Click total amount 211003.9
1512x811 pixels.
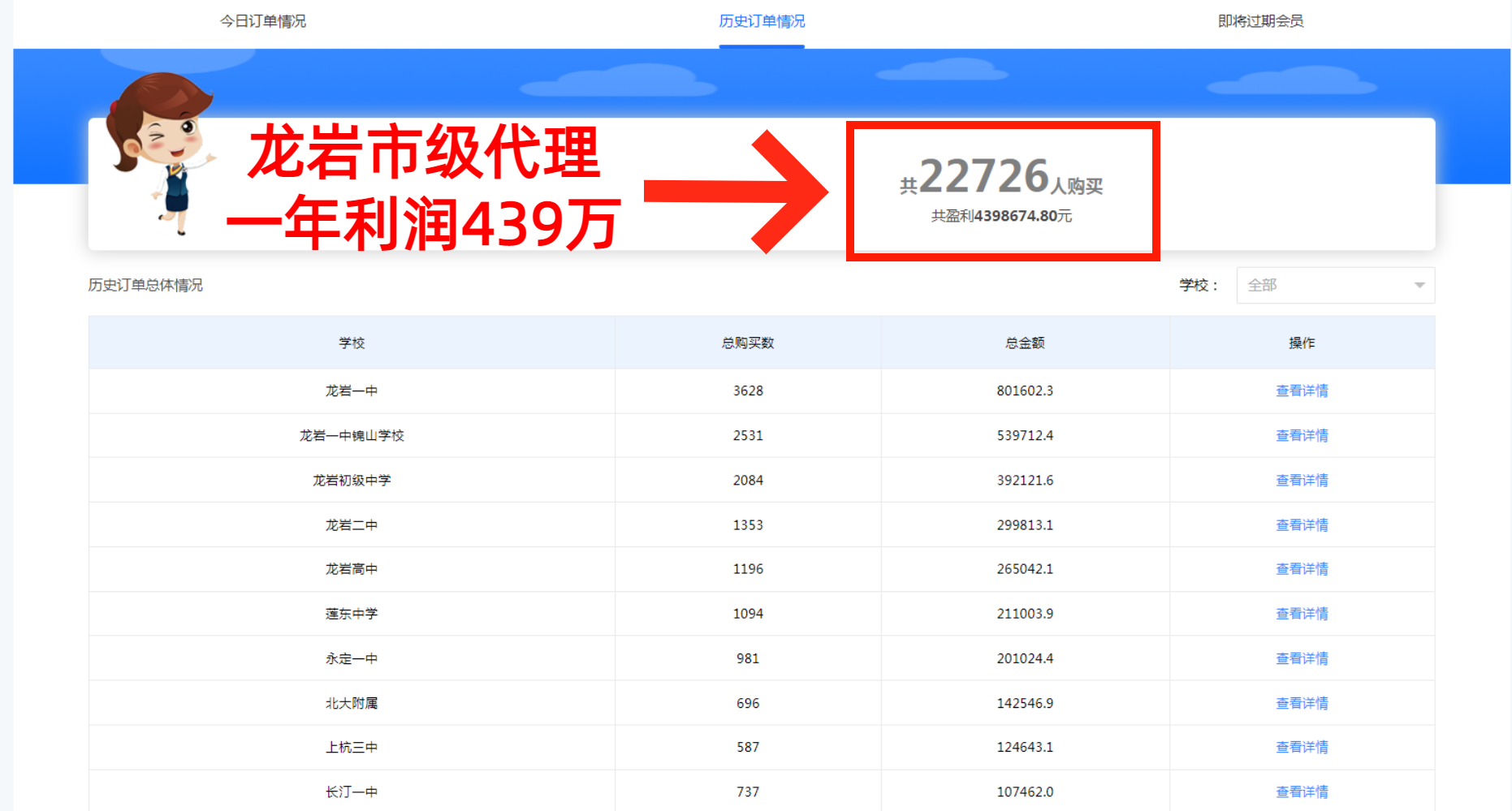1025,613
